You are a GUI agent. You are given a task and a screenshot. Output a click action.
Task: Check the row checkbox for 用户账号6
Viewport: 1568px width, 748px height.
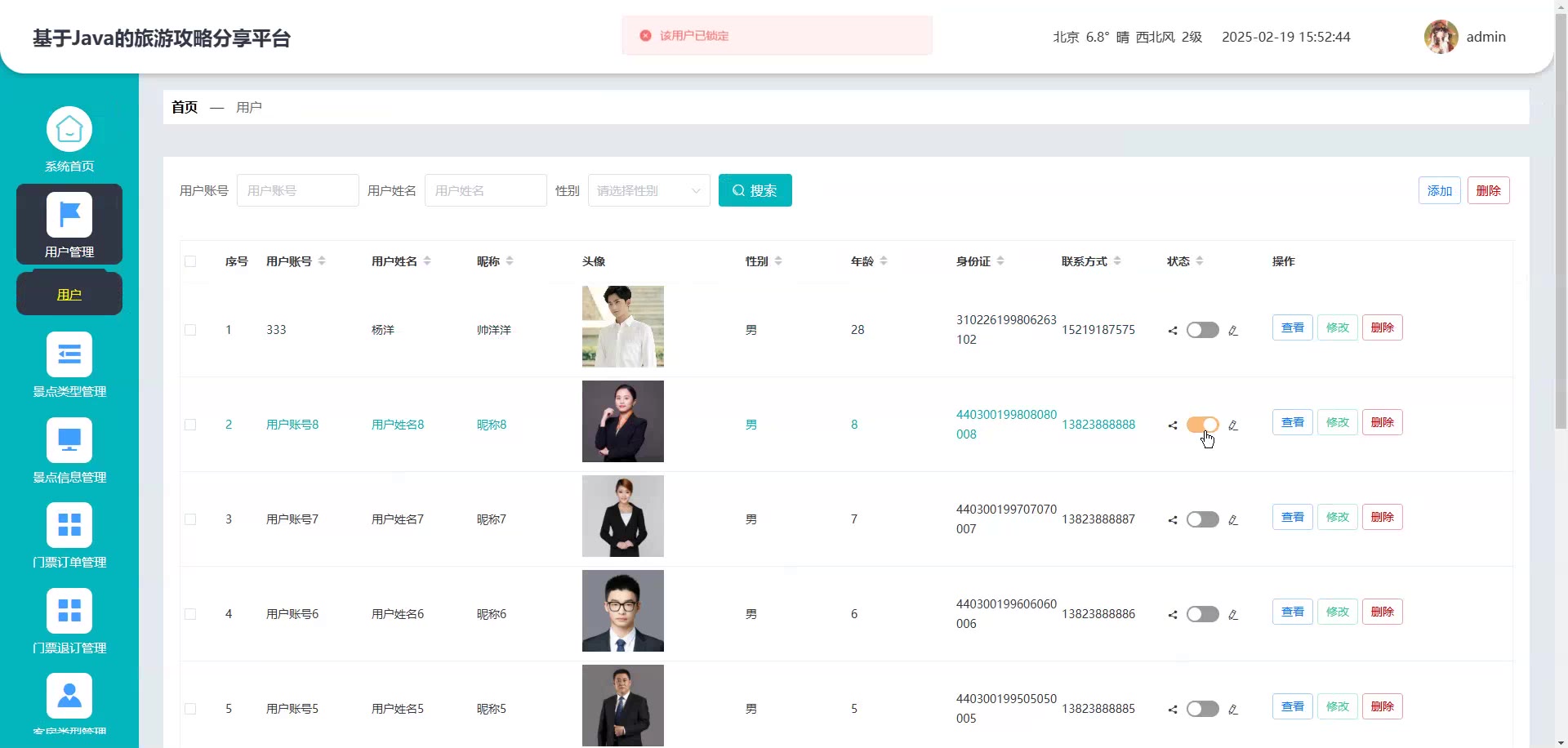tap(190, 614)
